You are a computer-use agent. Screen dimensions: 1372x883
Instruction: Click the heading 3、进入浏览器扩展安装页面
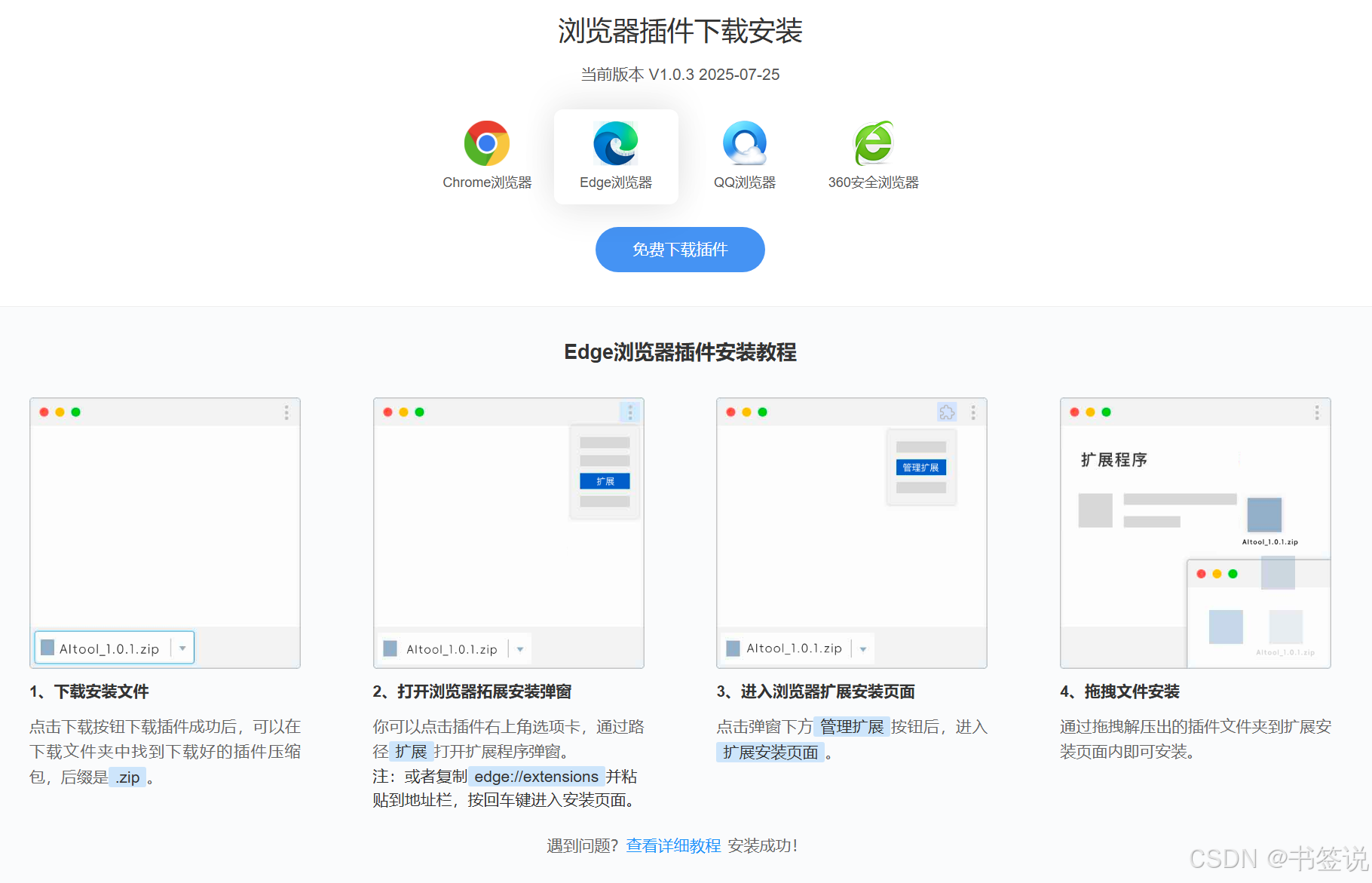(x=816, y=691)
